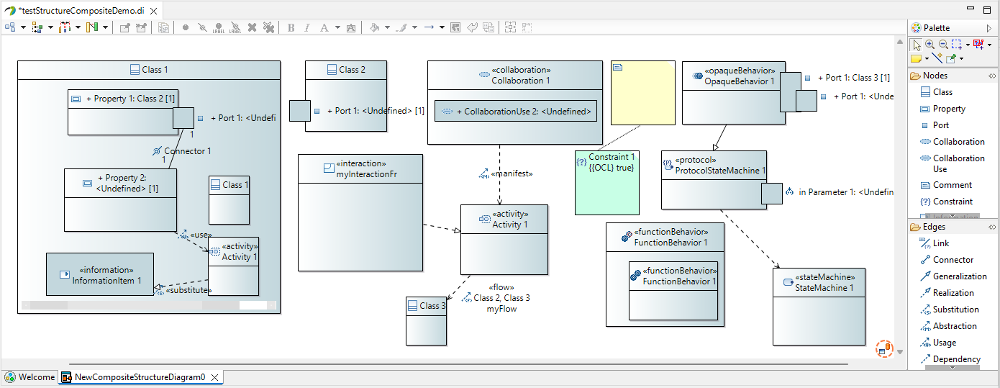
Task: Click the yellow note tool in palette
Action: (x=916, y=58)
